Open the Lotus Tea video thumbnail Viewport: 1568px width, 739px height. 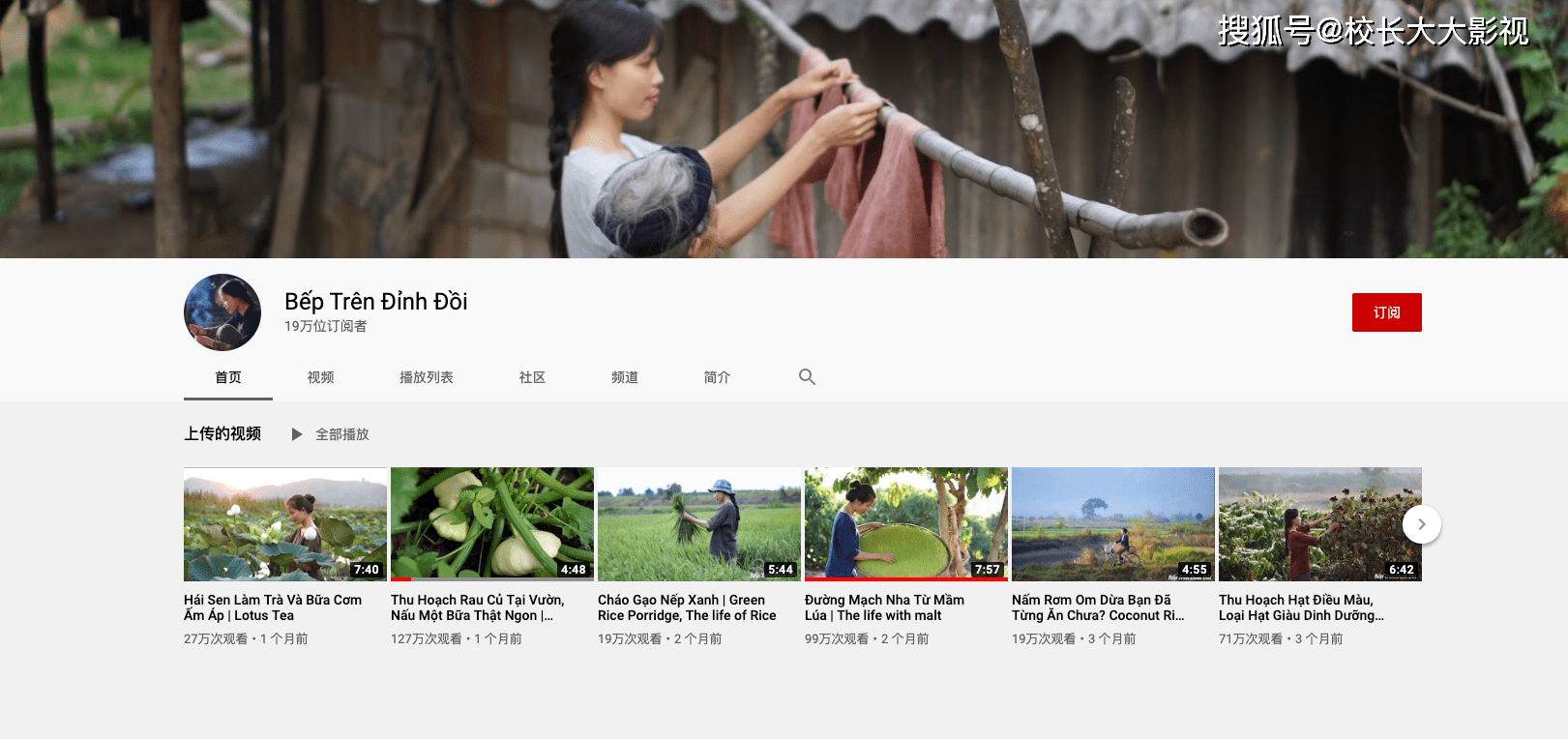click(285, 524)
